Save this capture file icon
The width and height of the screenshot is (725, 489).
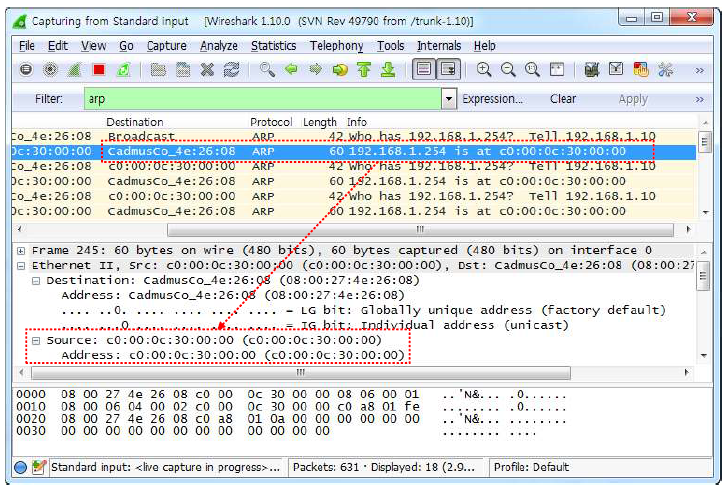[x=183, y=70]
